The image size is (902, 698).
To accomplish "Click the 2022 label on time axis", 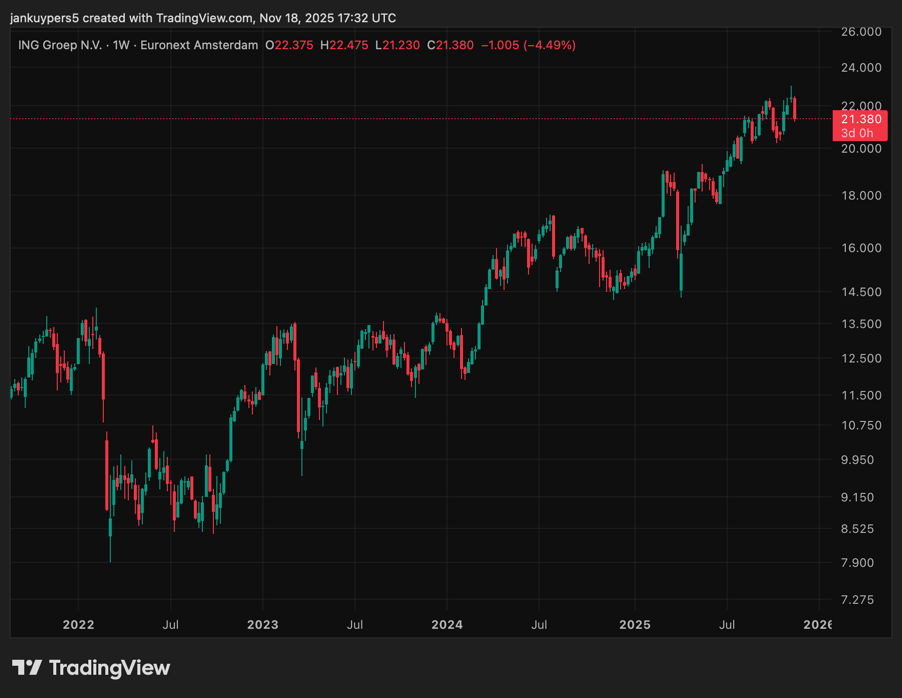I will [x=78, y=625].
